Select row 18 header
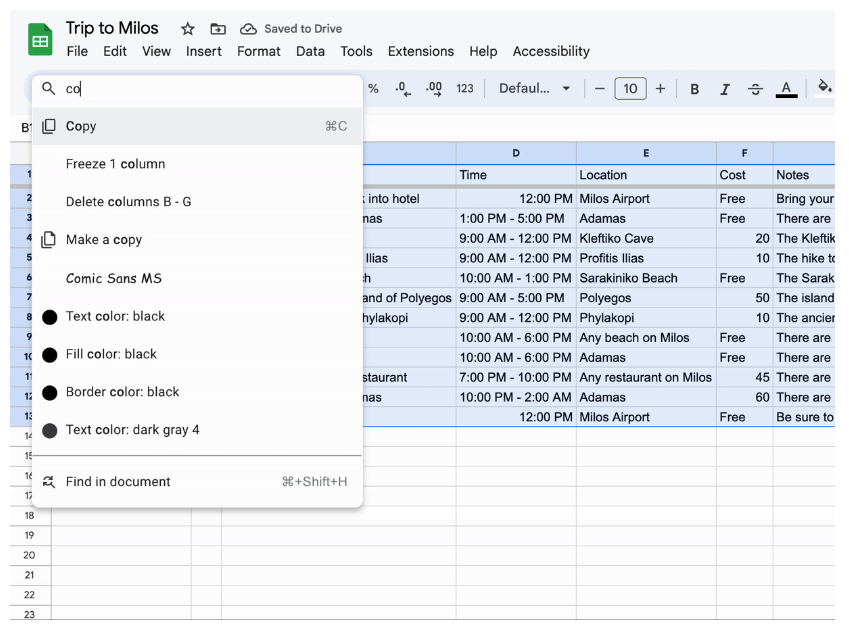849x625 pixels. [30, 515]
